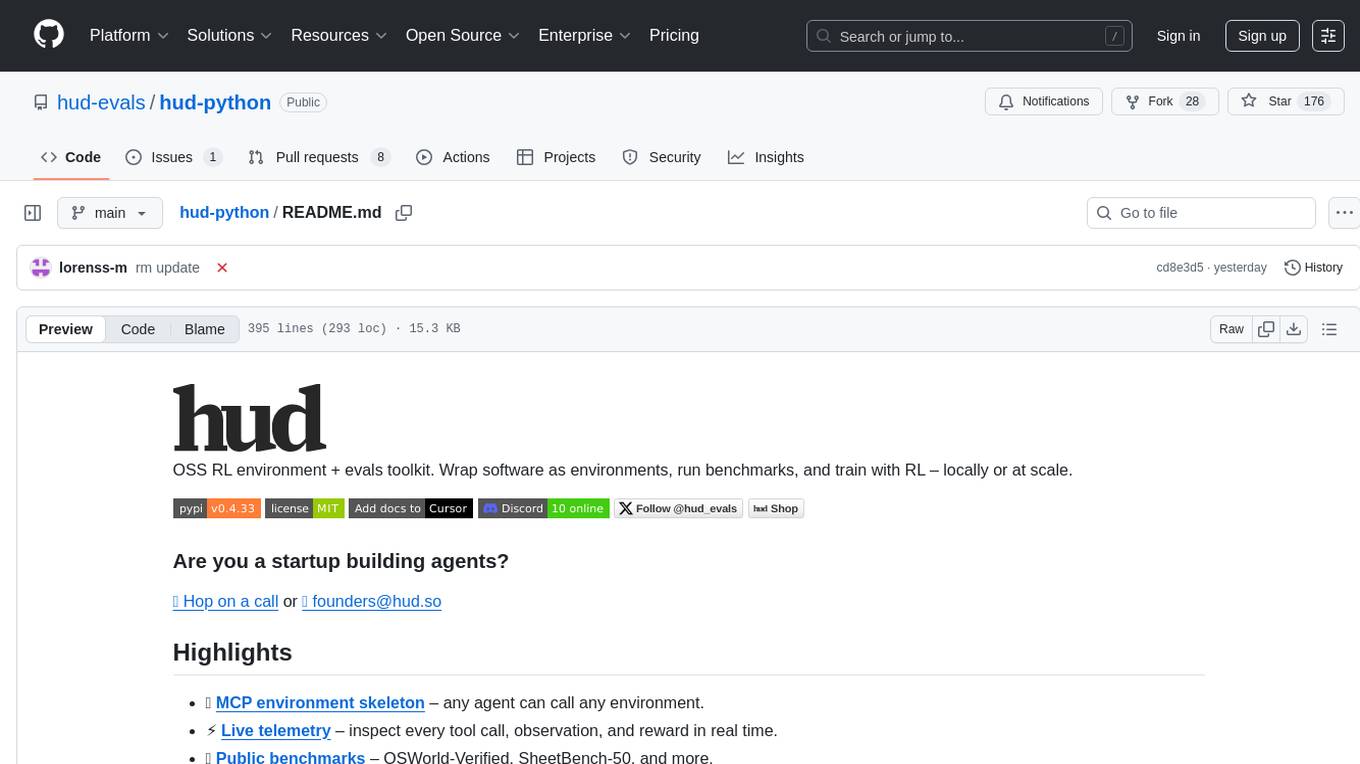The height and width of the screenshot is (764, 1360).
Task: Switch to the Projects tab
Action: [x=556, y=157]
